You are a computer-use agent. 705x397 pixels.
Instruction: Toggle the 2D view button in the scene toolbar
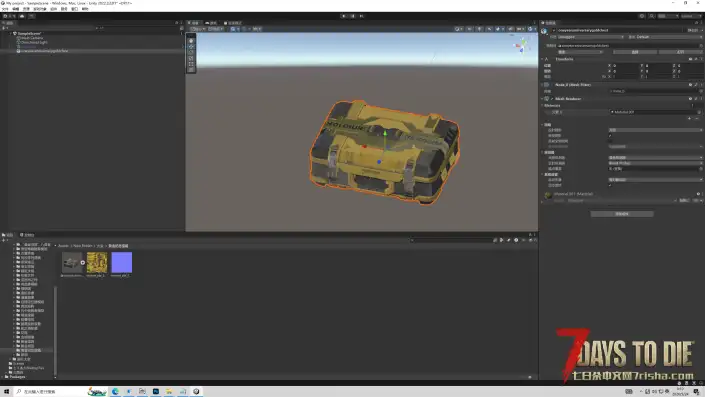click(x=469, y=29)
